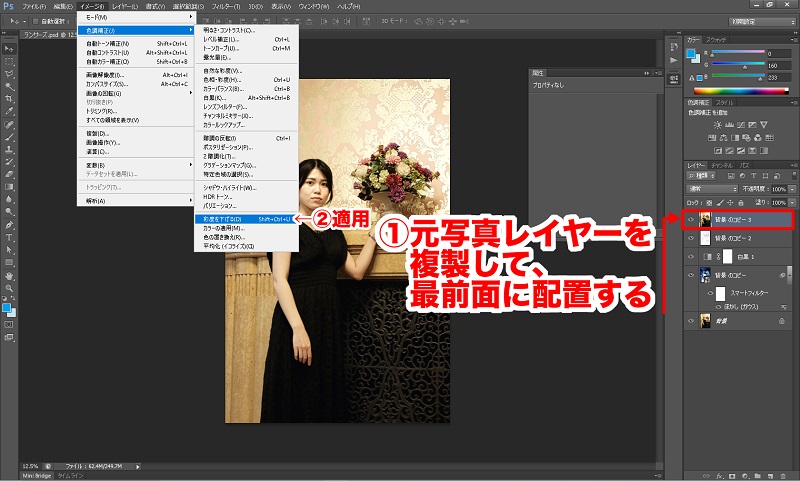Image resolution: width=800 pixels, height=481 pixels.
Task: Click the Mini Bridge play button on the dock
Action: click(673, 60)
